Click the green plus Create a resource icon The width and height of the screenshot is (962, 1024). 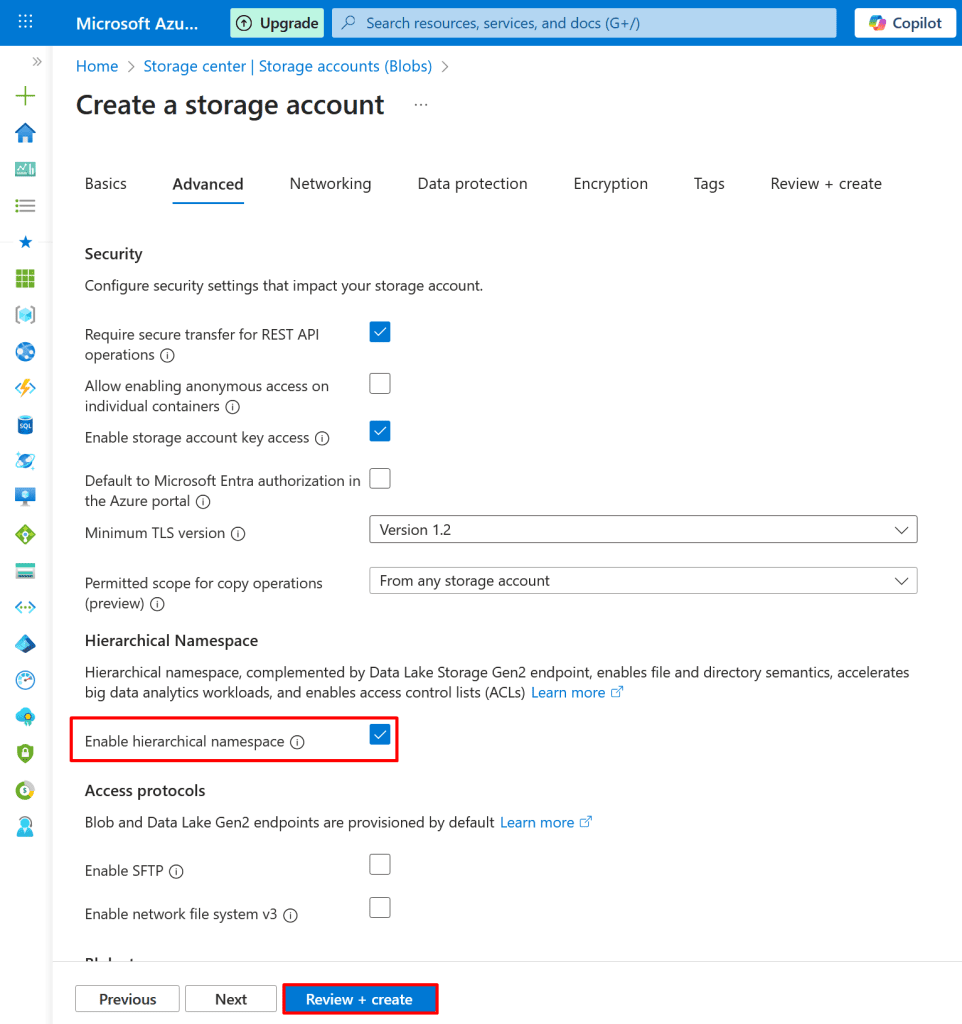click(x=26, y=96)
